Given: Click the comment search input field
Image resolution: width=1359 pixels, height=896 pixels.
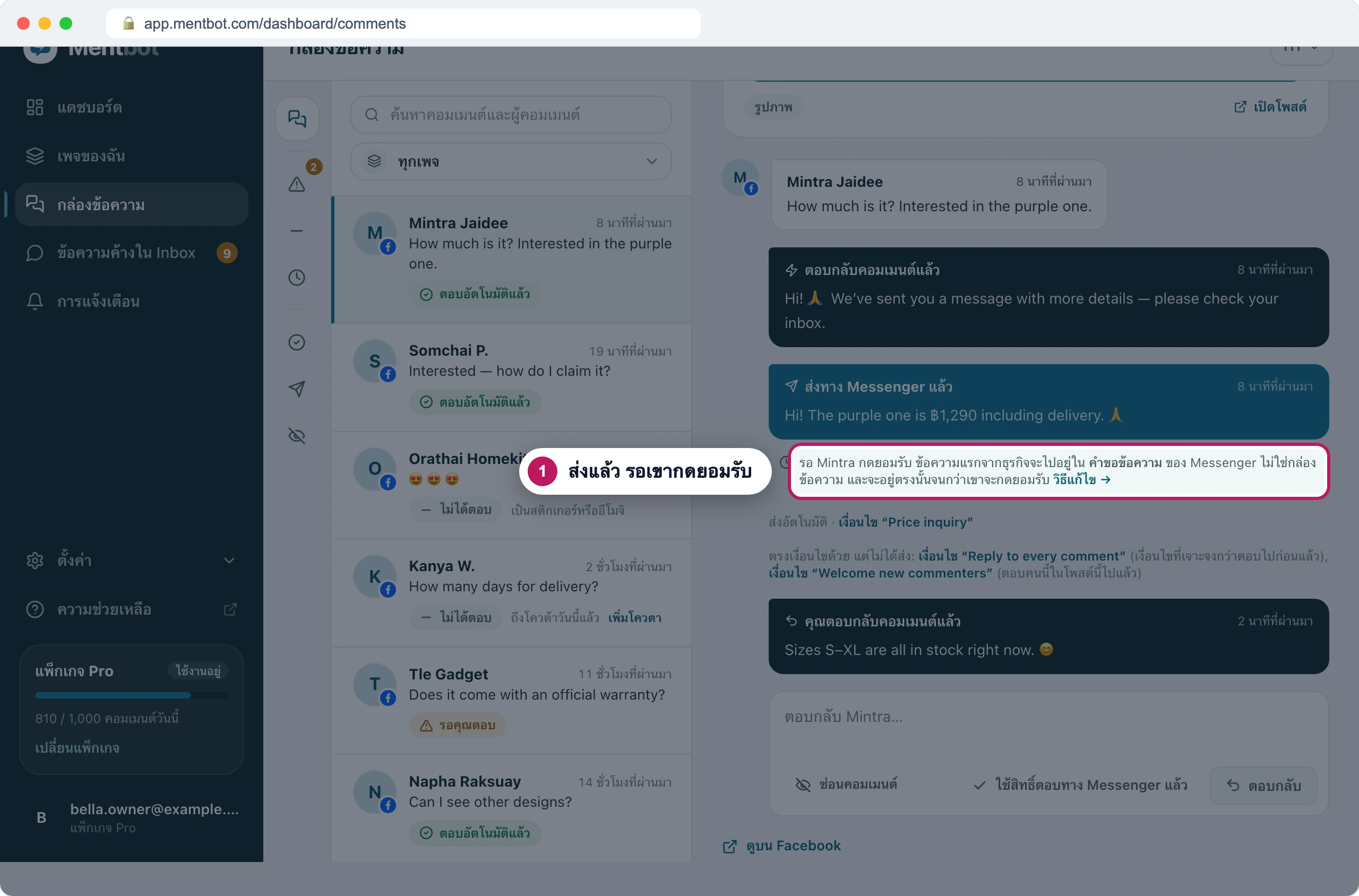Looking at the screenshot, I should coord(511,115).
